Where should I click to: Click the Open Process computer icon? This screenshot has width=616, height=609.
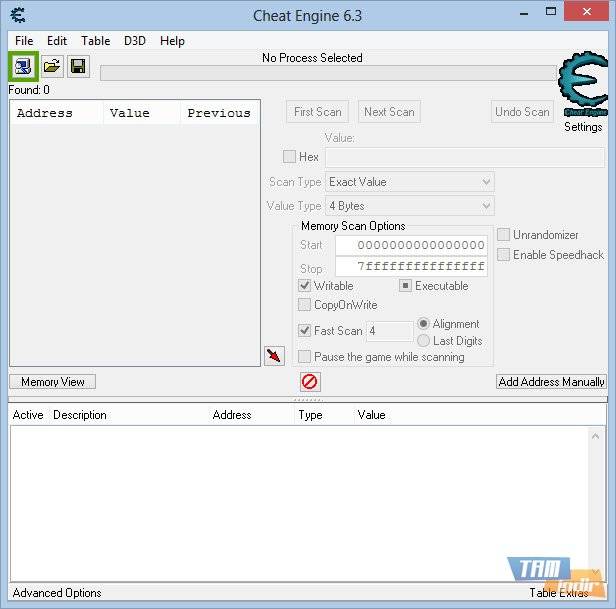[22, 67]
